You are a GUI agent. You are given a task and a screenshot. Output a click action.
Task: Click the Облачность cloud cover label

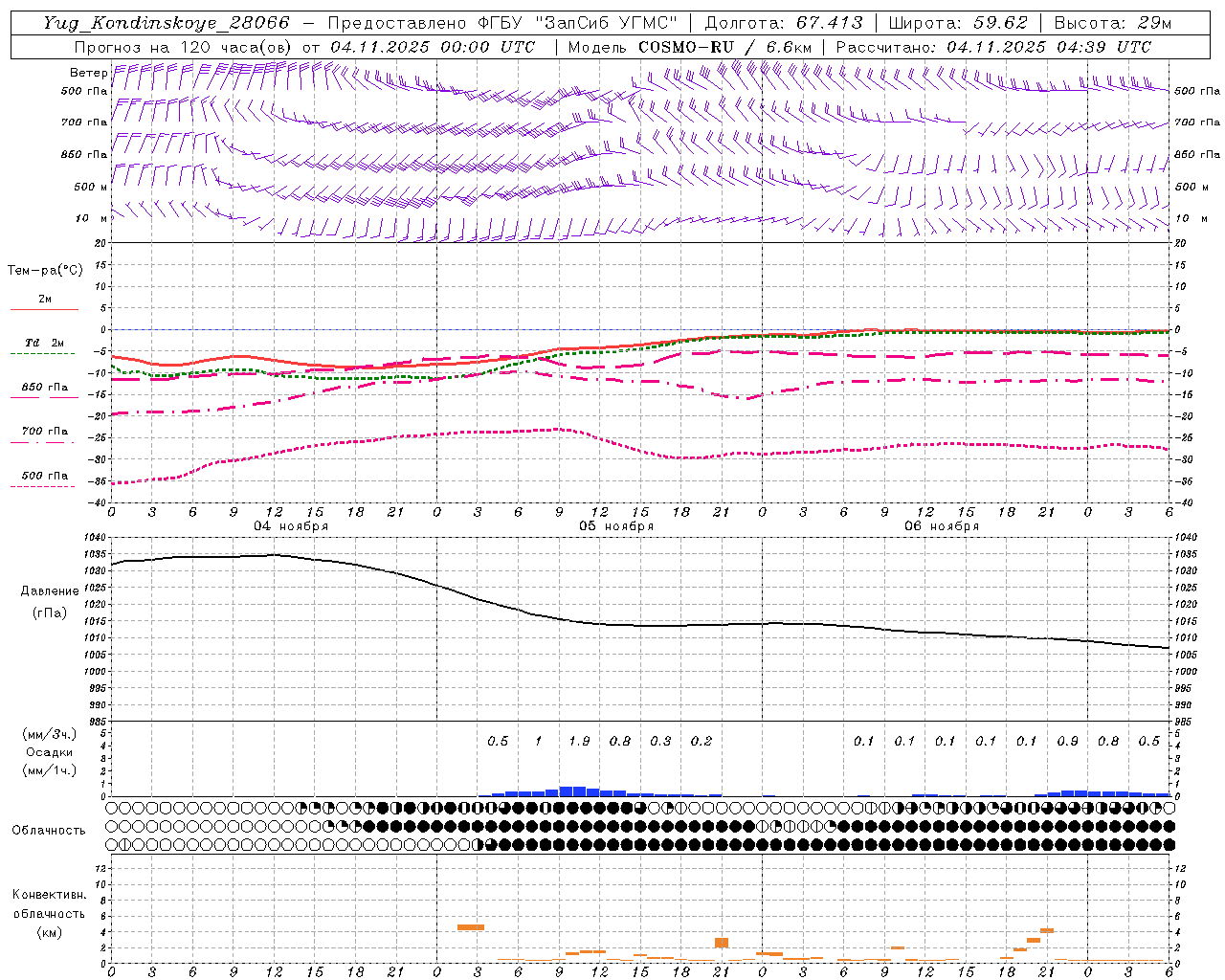pyautogui.click(x=49, y=831)
